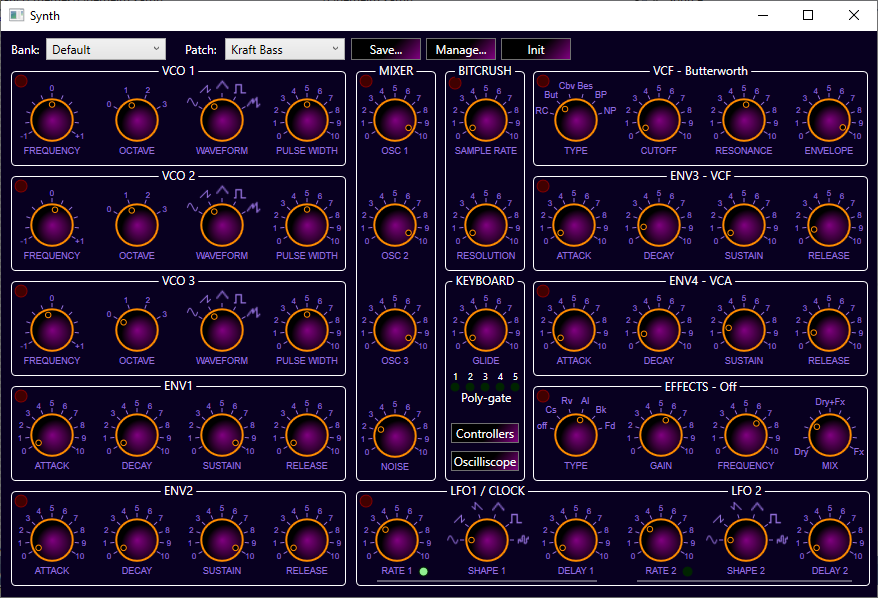Viewport: 878px width, 598px height.
Task: Toggle the ENV1 red LED
Action: click(x=21, y=396)
